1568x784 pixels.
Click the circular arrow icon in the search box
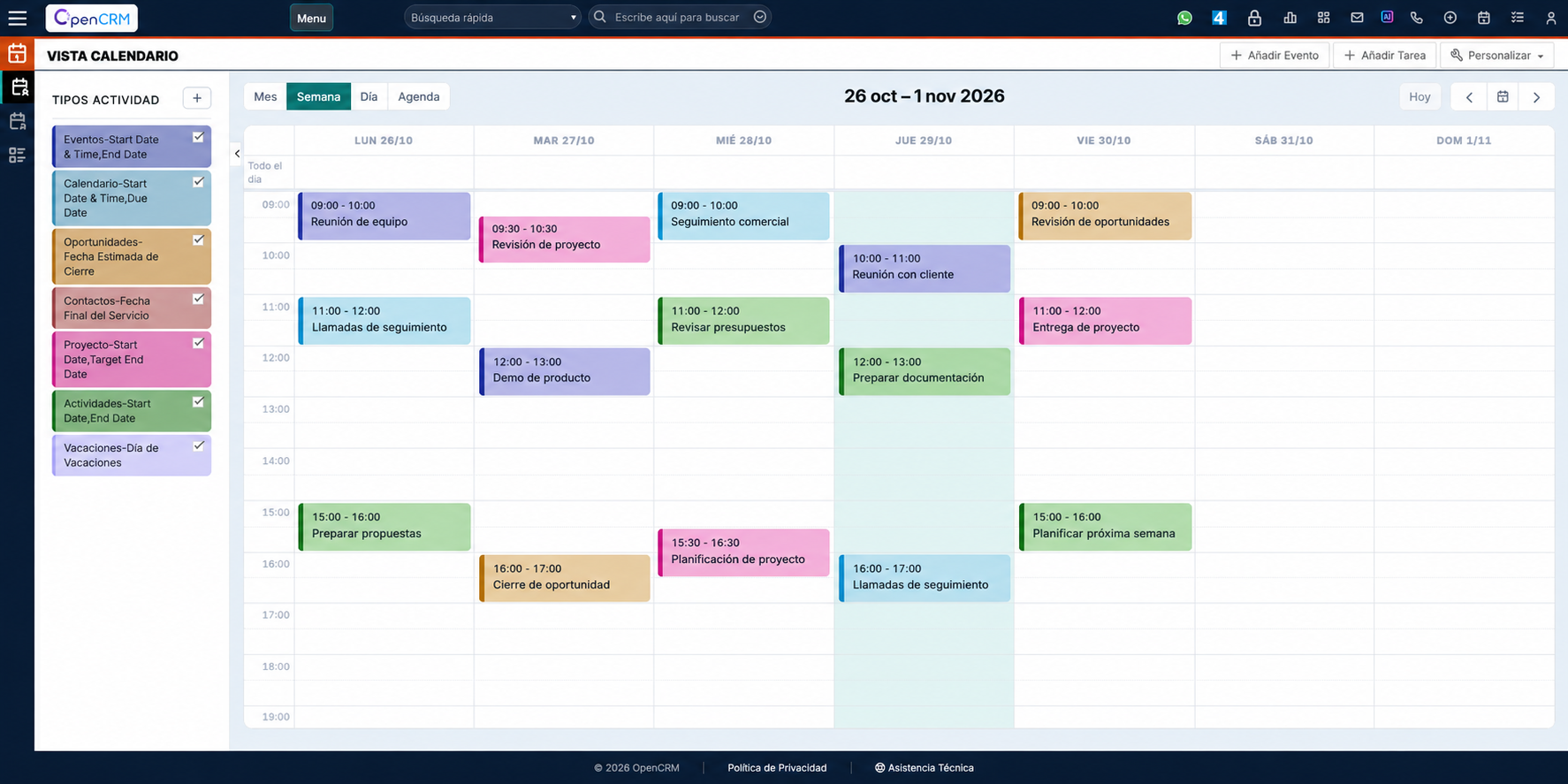[x=759, y=17]
